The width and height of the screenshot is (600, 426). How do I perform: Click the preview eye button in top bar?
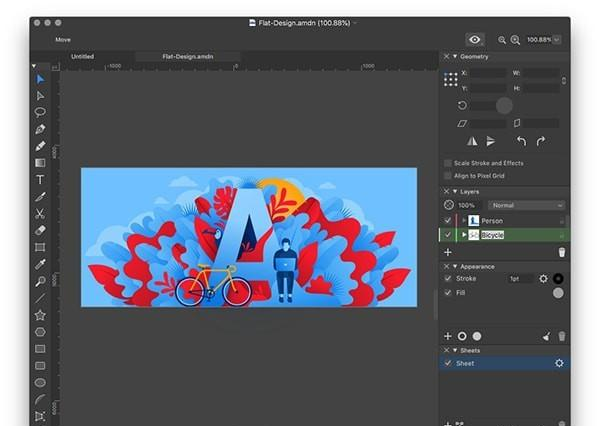tap(475, 40)
